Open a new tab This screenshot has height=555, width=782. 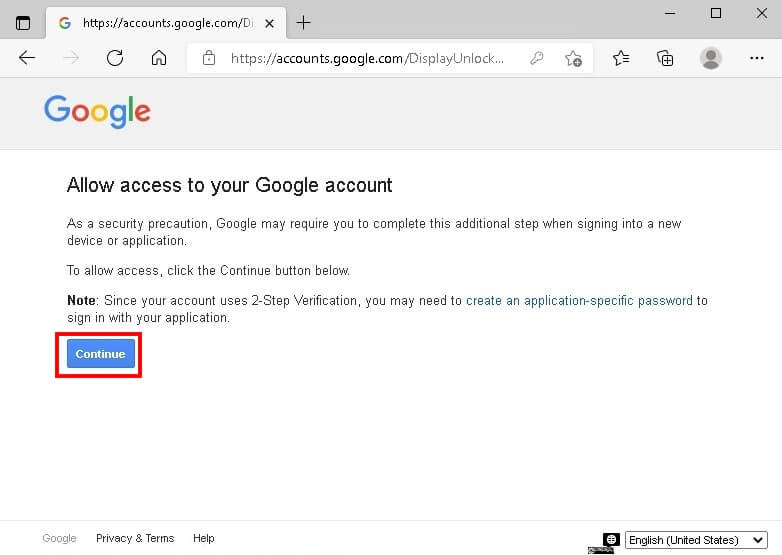(303, 23)
